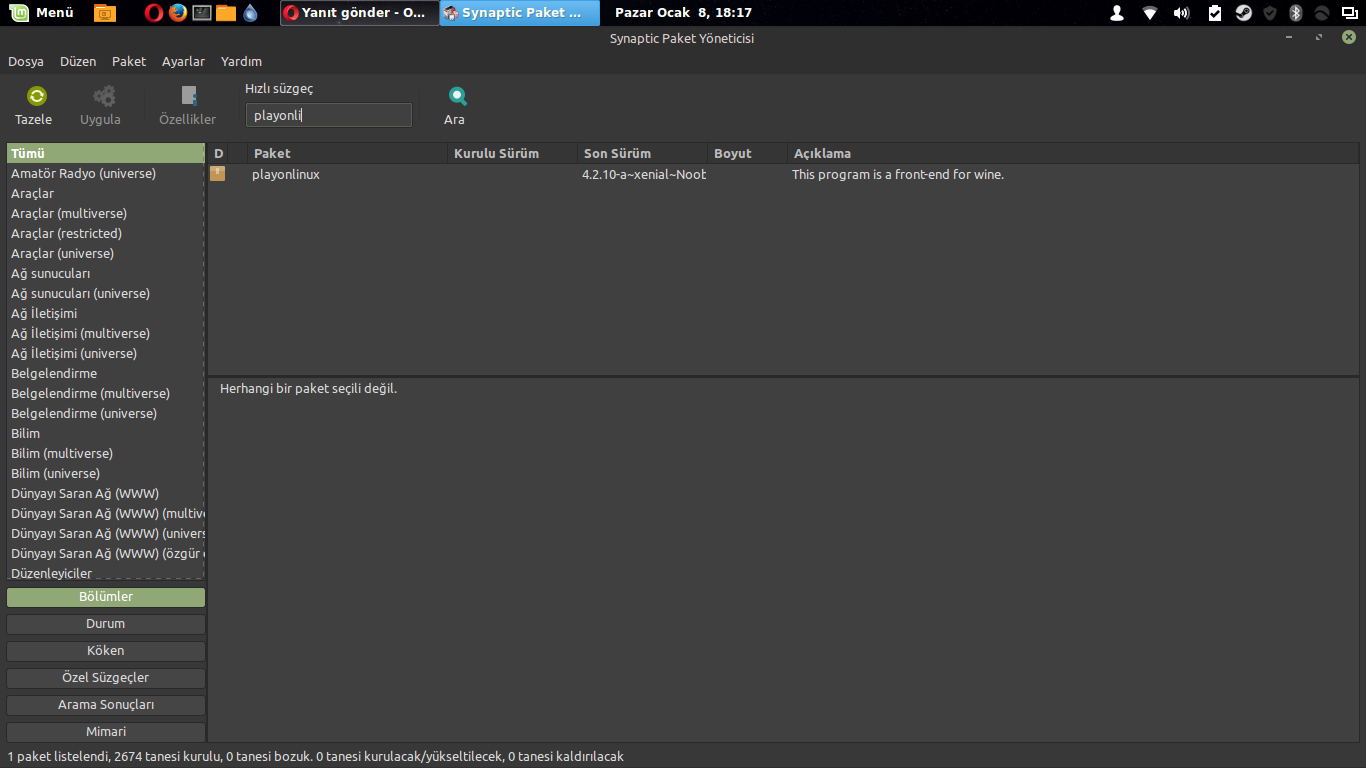
Task: Click the update manager shield tray icon
Action: (x=1270, y=13)
